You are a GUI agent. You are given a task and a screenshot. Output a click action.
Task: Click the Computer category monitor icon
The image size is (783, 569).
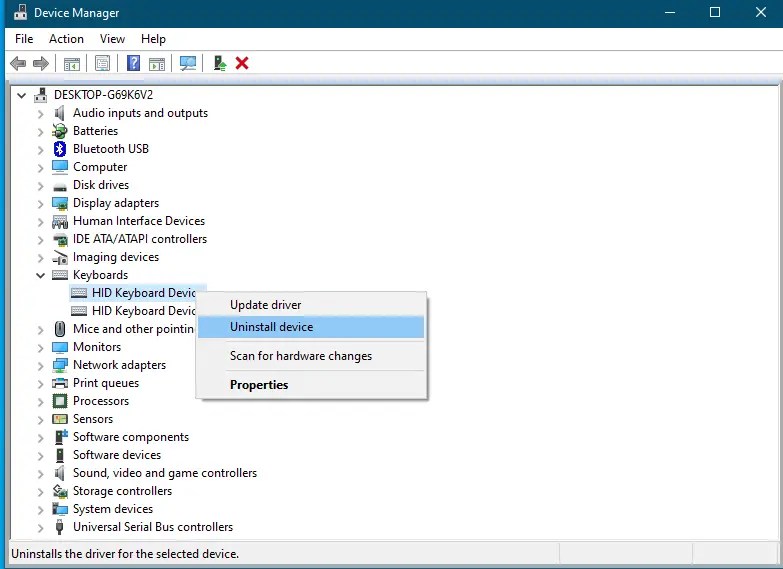59,167
